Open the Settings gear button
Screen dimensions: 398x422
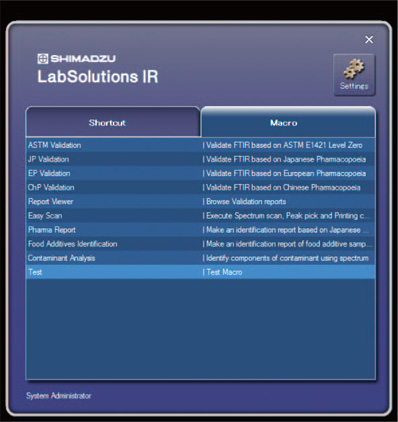tap(354, 75)
